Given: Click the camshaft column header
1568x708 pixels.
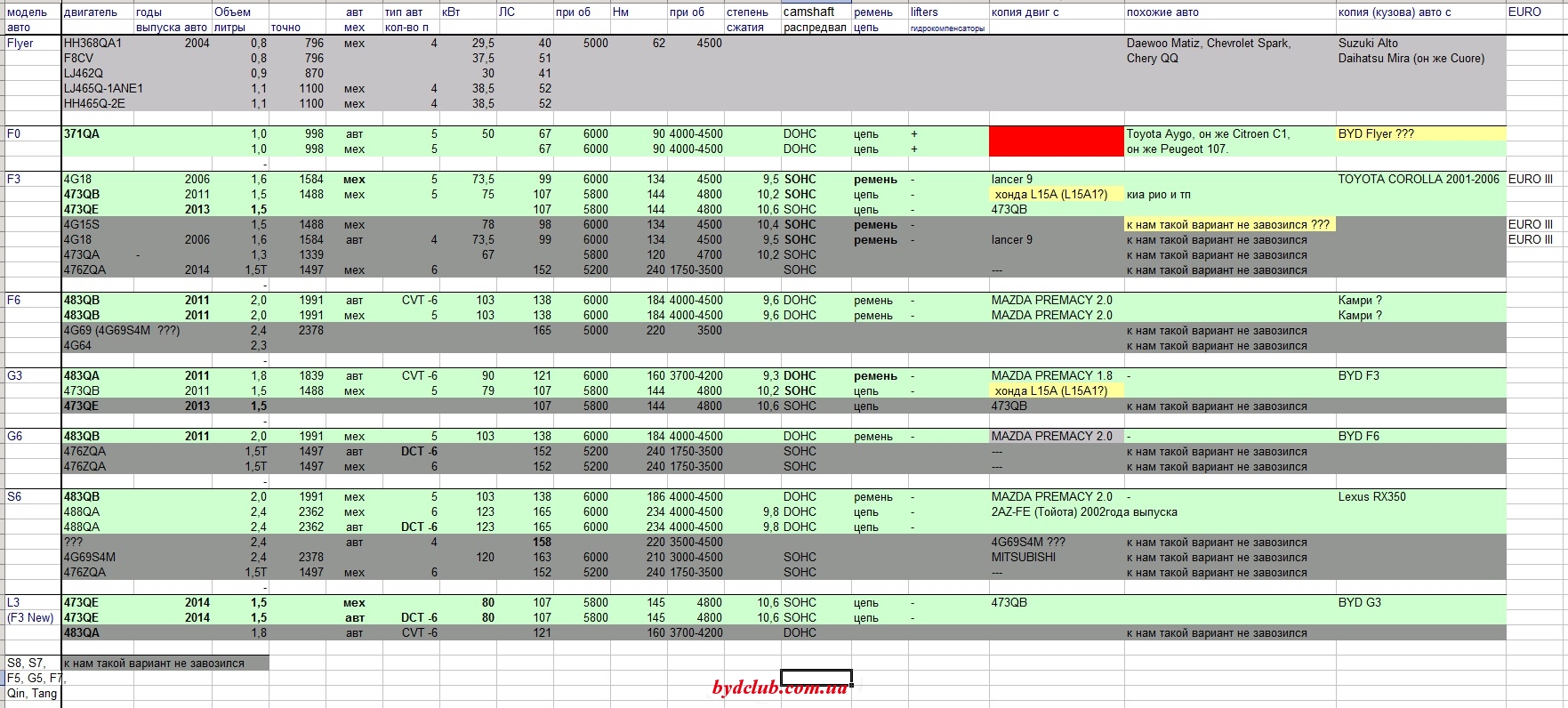Looking at the screenshot, I should (x=808, y=12).
